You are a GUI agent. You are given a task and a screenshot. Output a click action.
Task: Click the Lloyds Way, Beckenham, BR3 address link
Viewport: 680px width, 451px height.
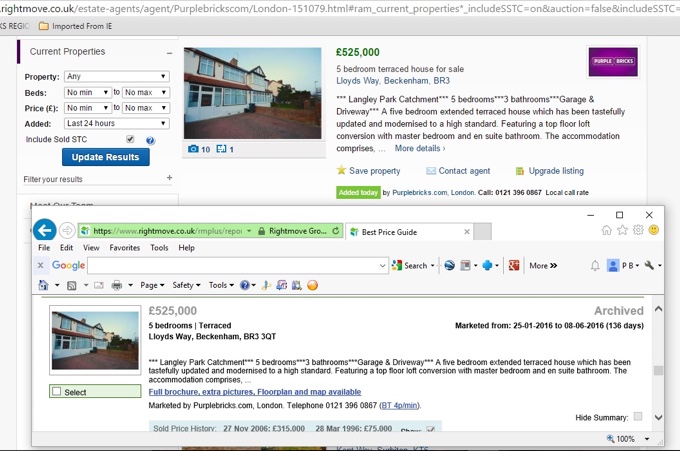(x=393, y=81)
